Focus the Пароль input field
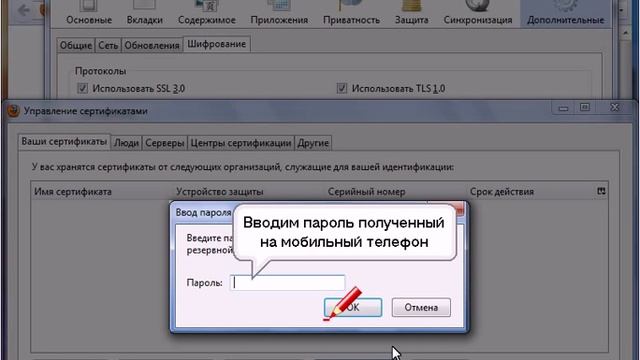640x360 pixels. coord(288,282)
